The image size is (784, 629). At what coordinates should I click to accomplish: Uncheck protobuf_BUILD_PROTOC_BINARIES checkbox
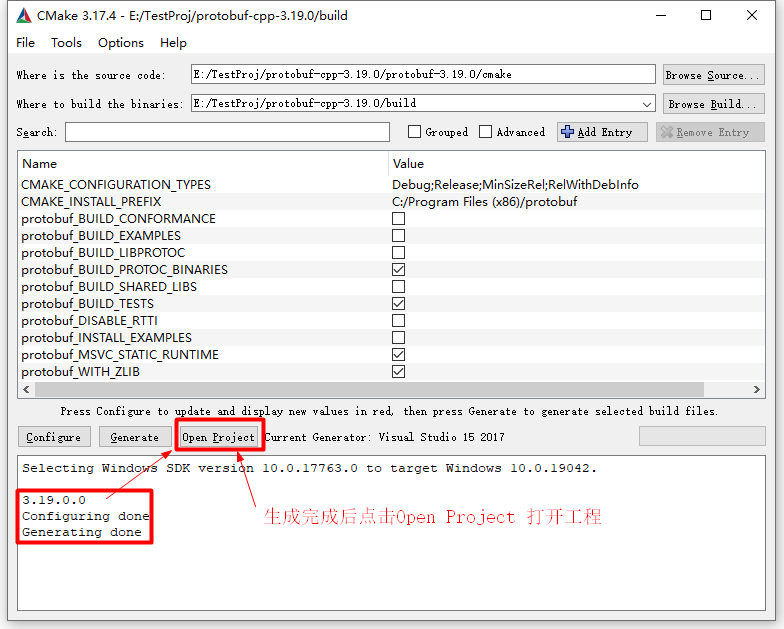[398, 270]
